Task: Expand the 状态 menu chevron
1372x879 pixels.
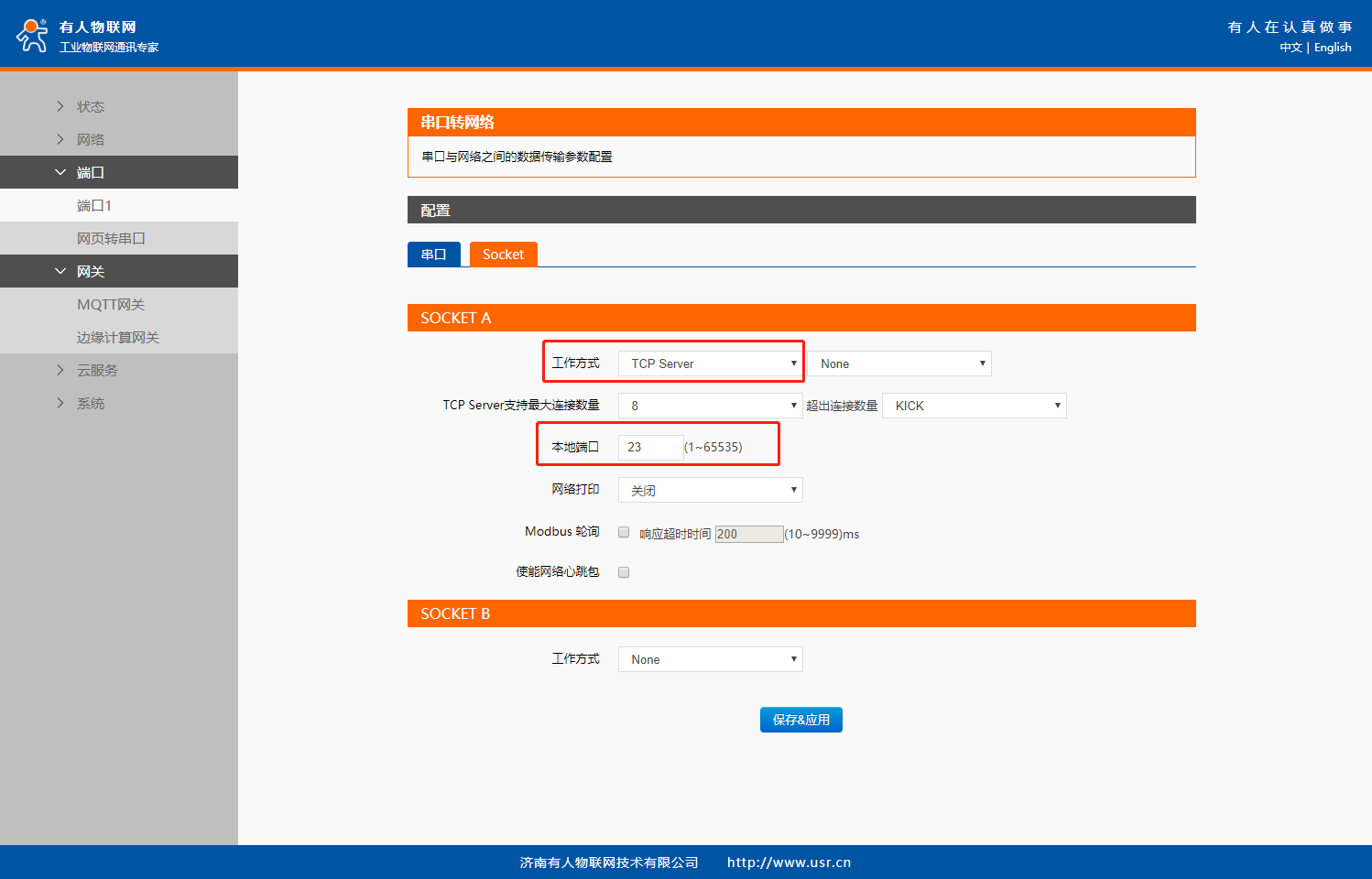Action: point(60,106)
